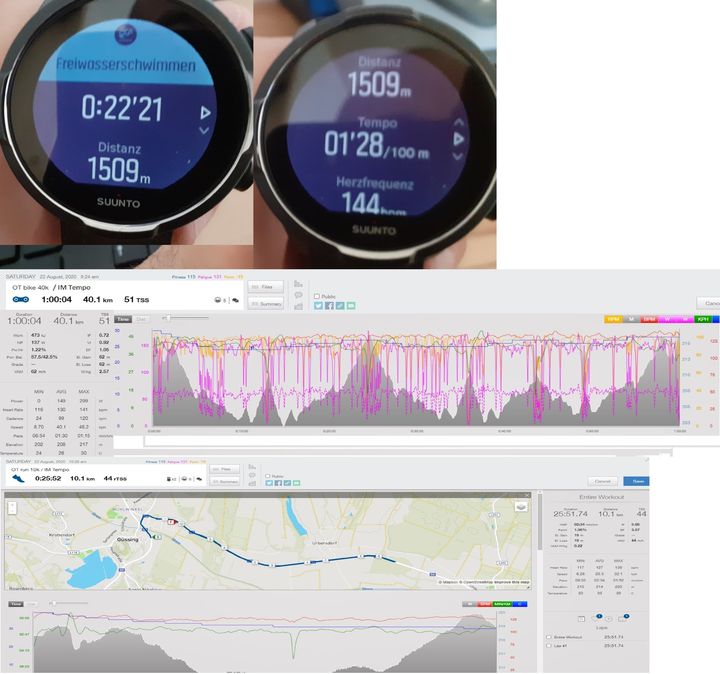
Task: Check the Lap #1 checkbox
Action: (x=549, y=646)
